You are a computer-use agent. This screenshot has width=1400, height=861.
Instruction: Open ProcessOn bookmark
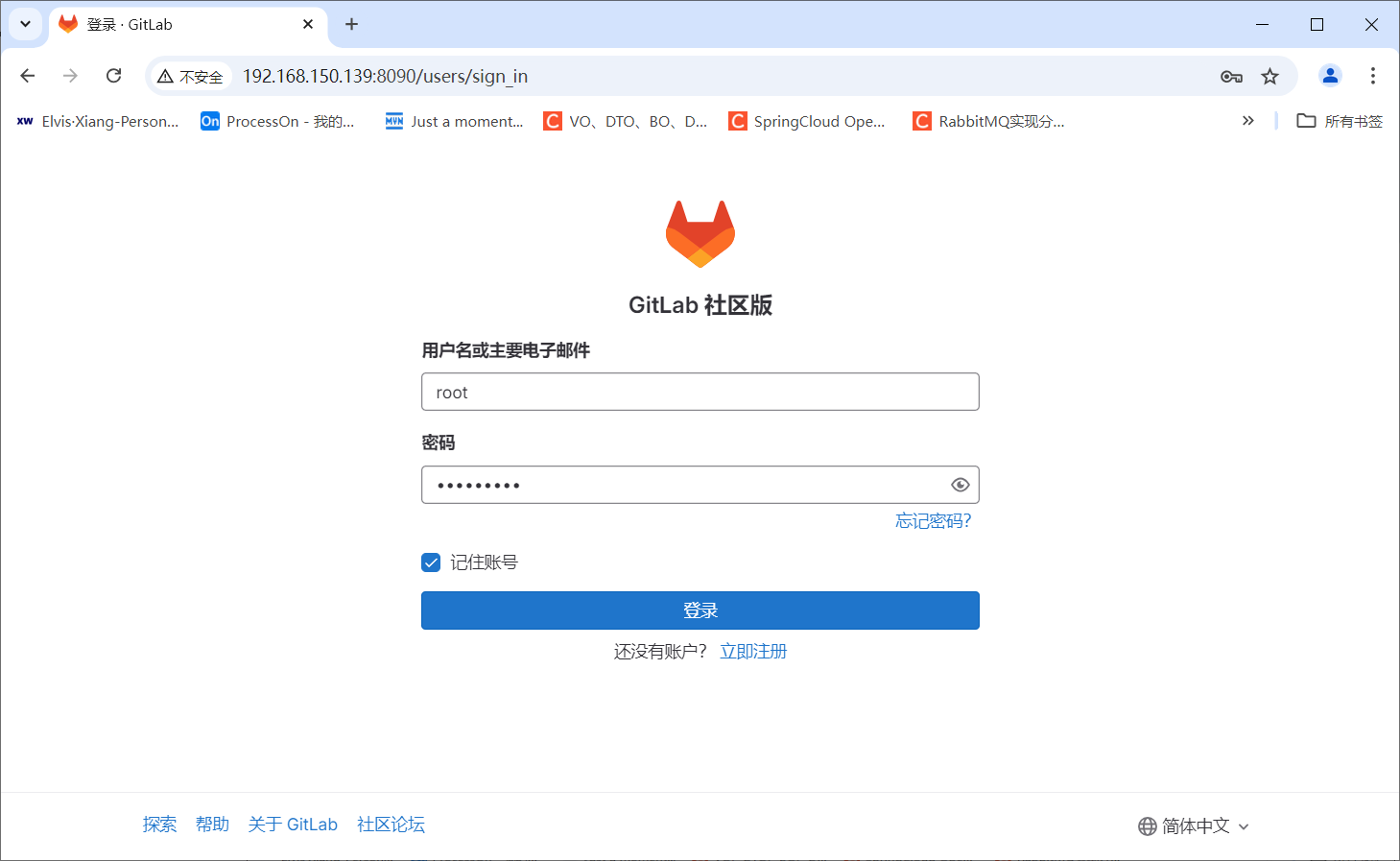(277, 121)
